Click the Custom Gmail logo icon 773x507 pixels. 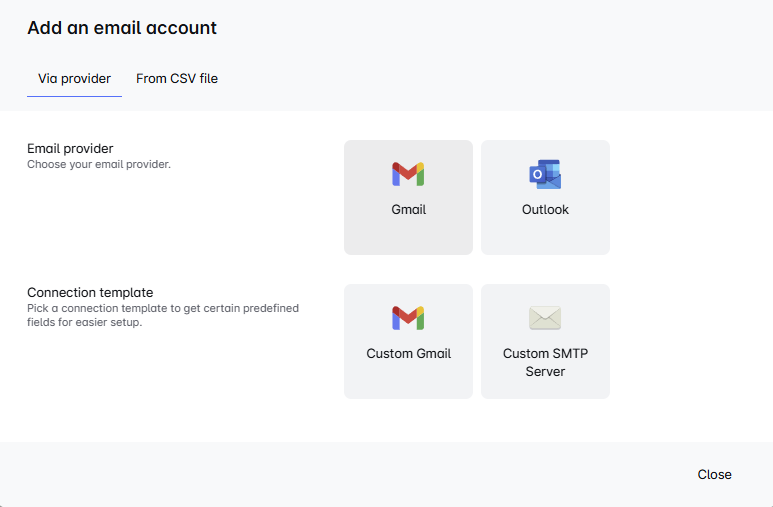(x=408, y=318)
